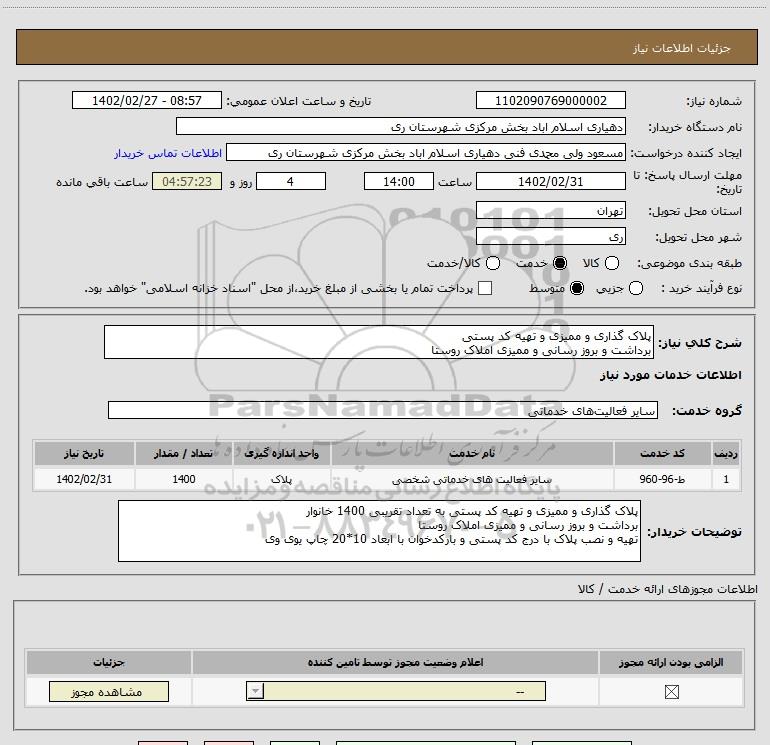
Task: Click the remaining days field showing 4
Action: [291, 181]
